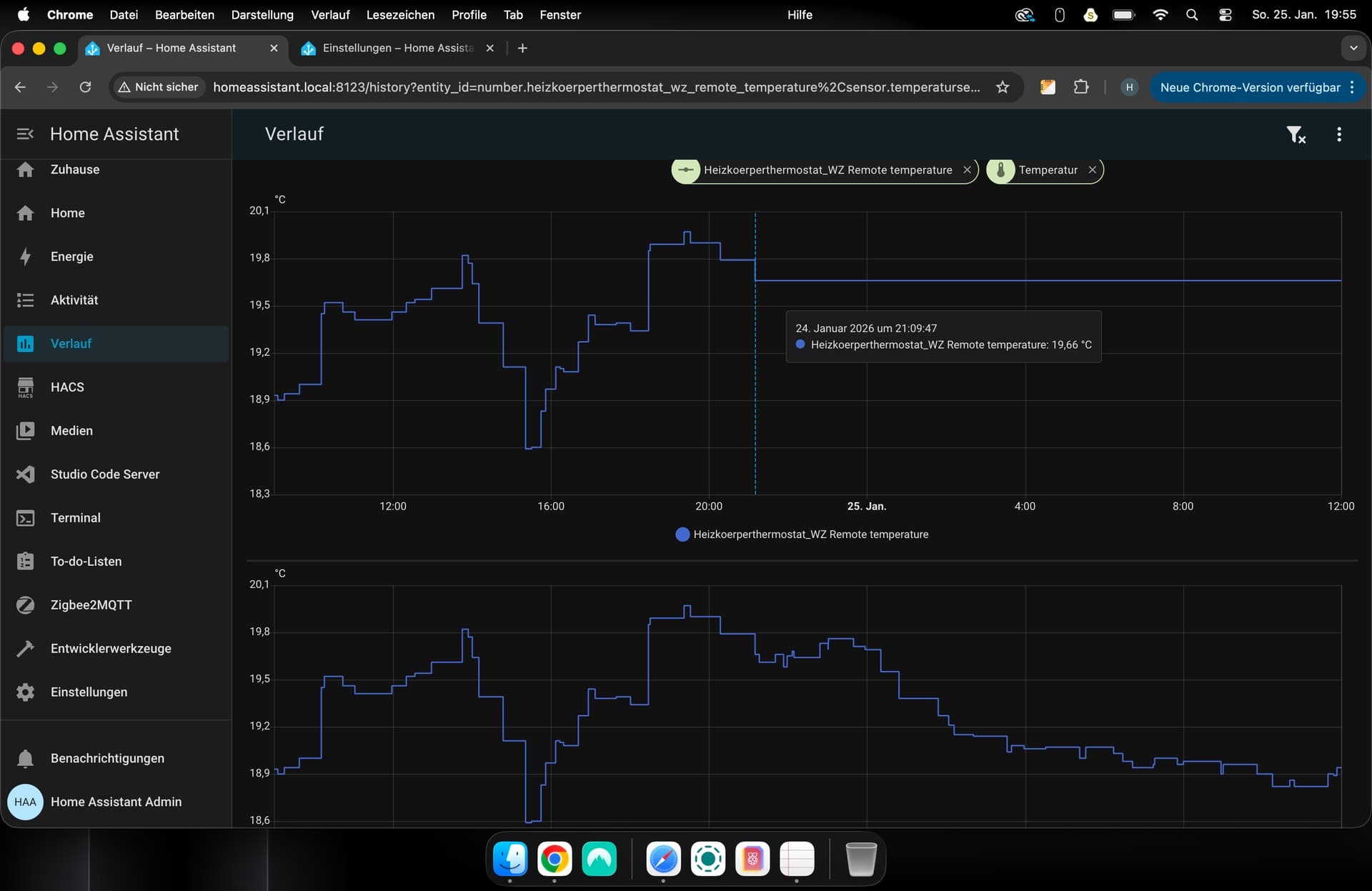Open the Fenster menu
The width and height of the screenshot is (1372, 891).
point(560,14)
